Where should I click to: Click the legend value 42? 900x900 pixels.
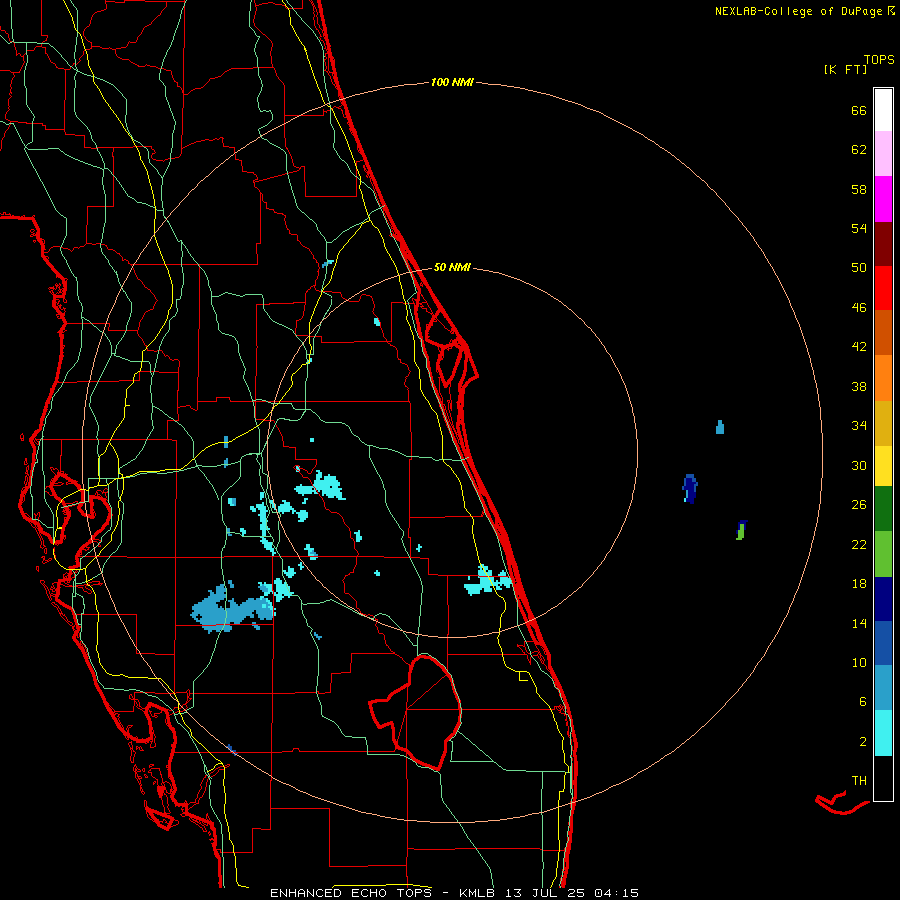point(859,347)
